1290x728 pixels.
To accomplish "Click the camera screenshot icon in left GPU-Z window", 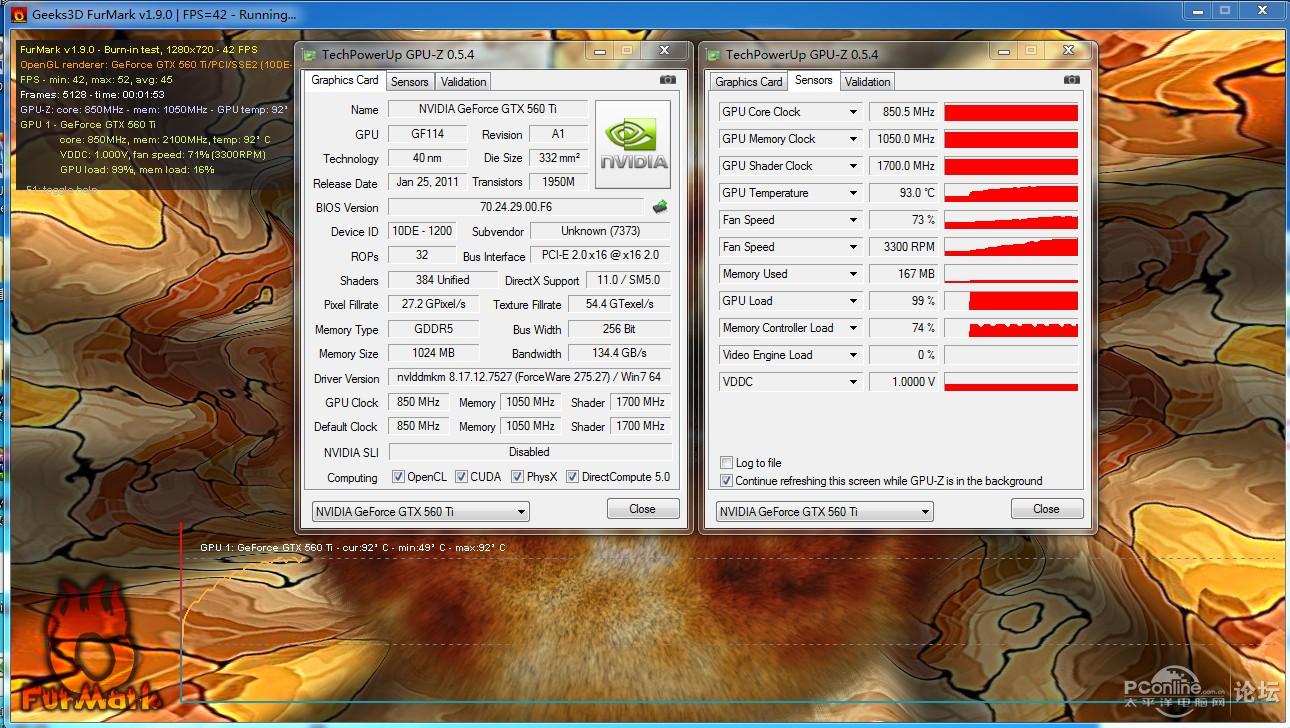I will coord(668,80).
